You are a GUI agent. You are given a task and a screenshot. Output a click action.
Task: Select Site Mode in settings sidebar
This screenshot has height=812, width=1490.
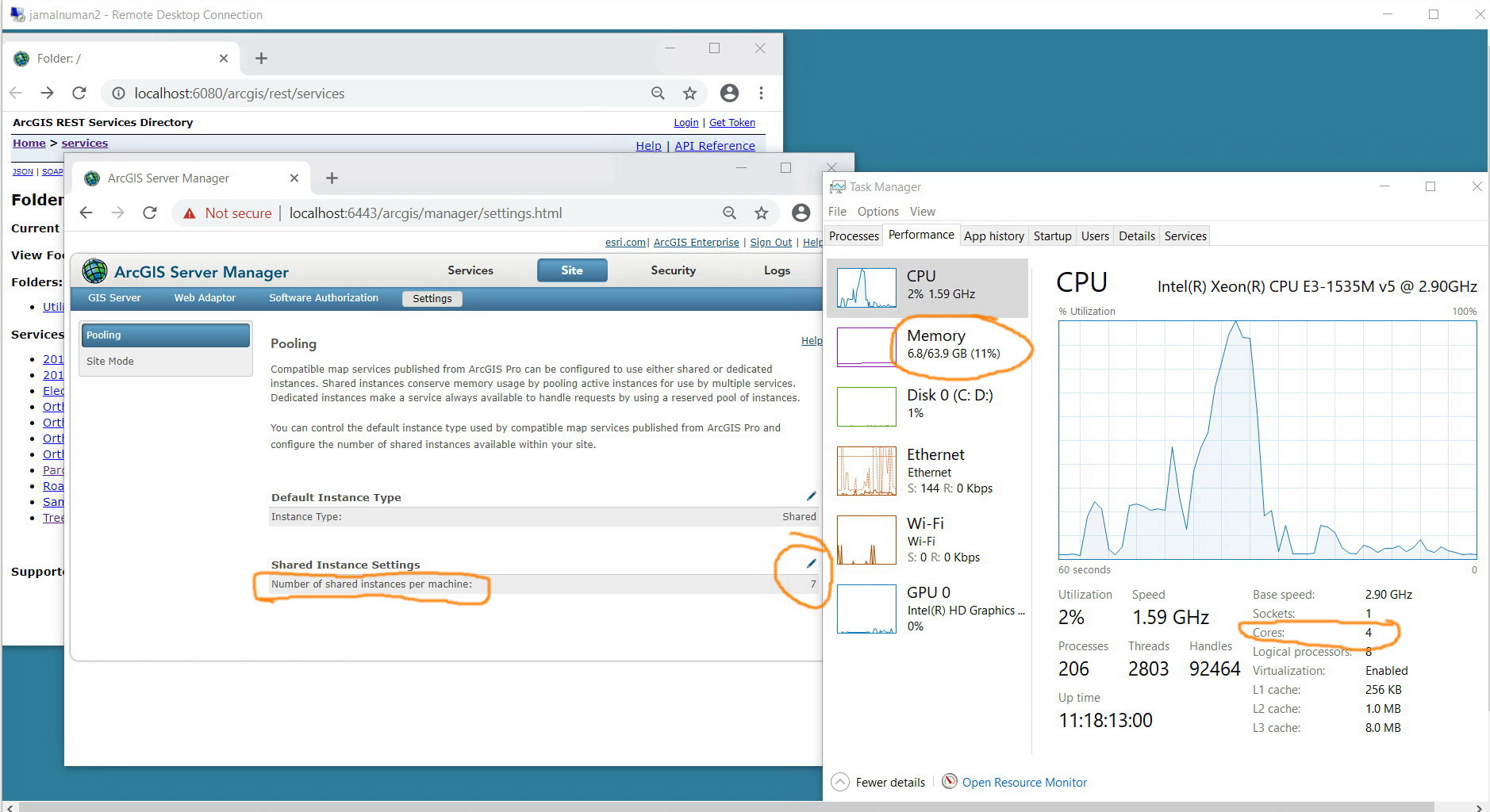click(x=166, y=362)
